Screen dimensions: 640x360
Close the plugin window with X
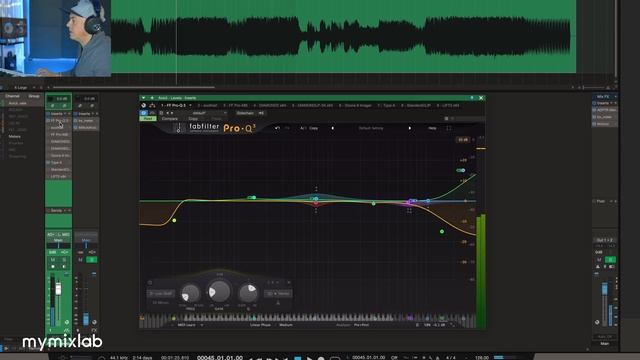pyautogui.click(x=481, y=98)
